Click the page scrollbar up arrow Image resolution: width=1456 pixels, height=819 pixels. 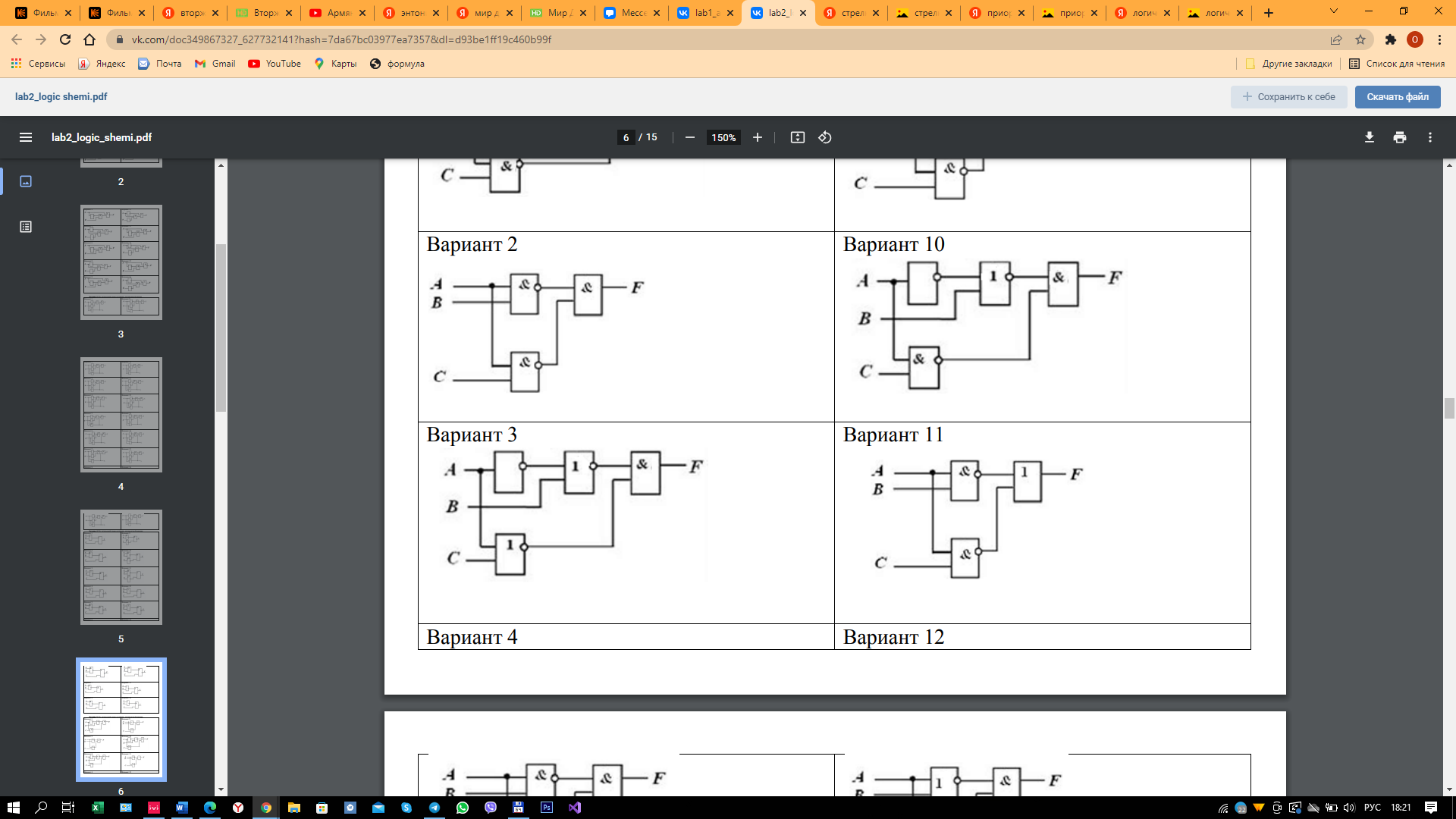click(x=1449, y=165)
